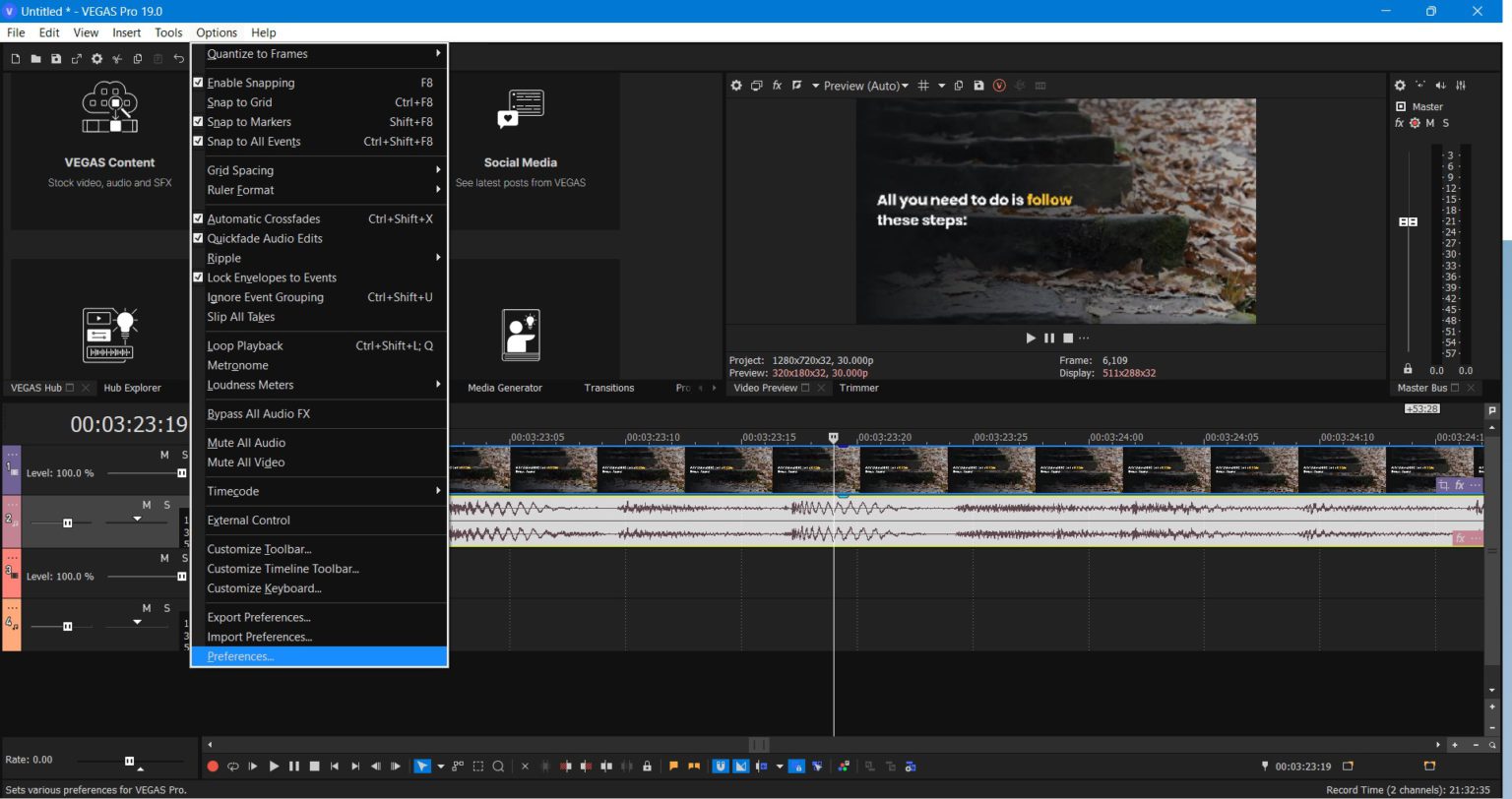Click Stop button in transport bar
Viewport: 1512px width, 799px height.
click(x=314, y=766)
